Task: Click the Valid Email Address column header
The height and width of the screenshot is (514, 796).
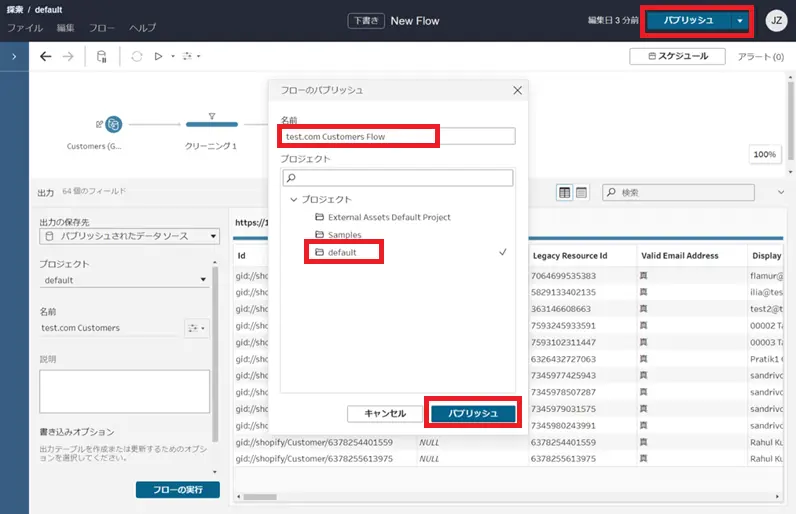Action: pyautogui.click(x=680, y=256)
